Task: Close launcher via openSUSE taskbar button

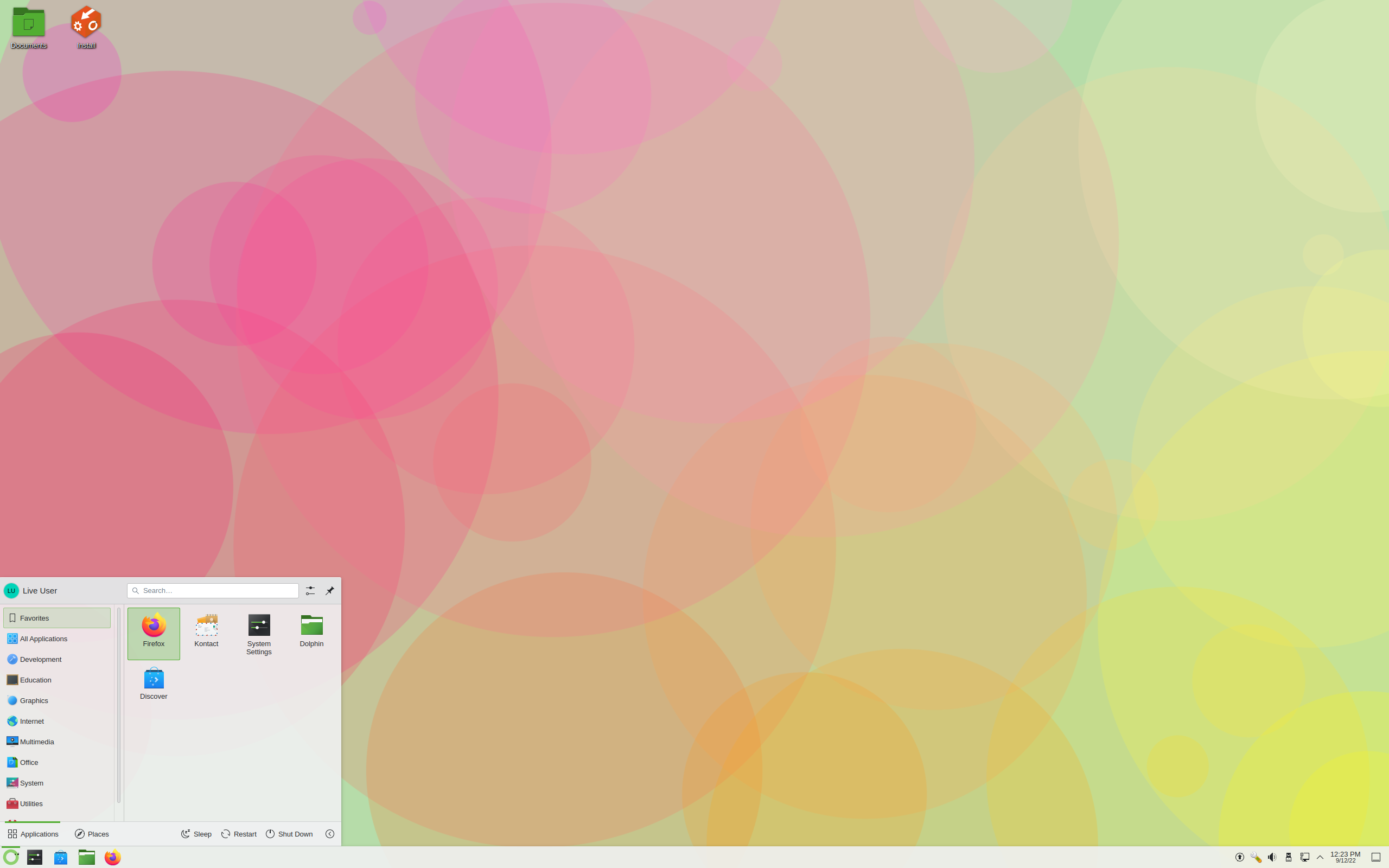Action: (x=11, y=858)
